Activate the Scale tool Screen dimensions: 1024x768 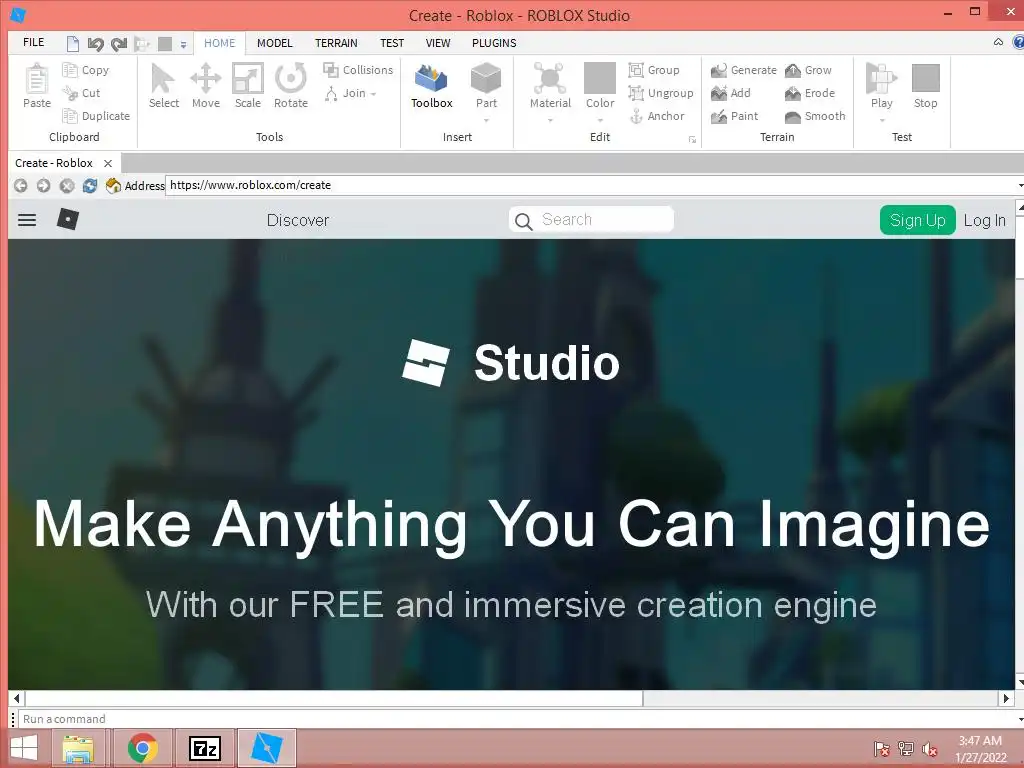pyautogui.click(x=248, y=86)
